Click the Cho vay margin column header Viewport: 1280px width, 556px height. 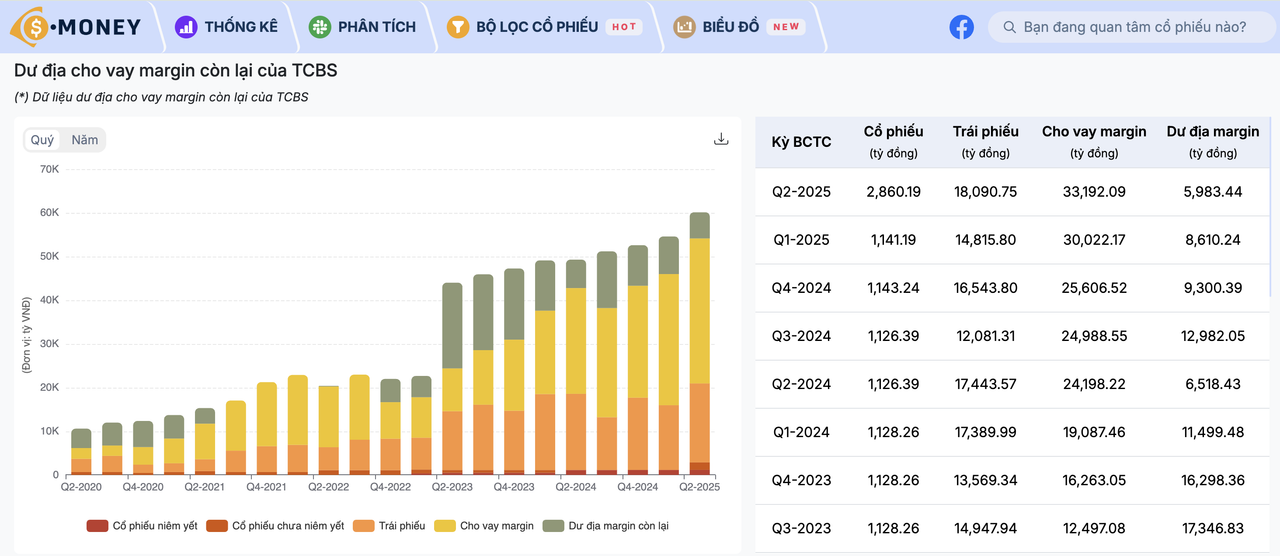(x=1094, y=141)
